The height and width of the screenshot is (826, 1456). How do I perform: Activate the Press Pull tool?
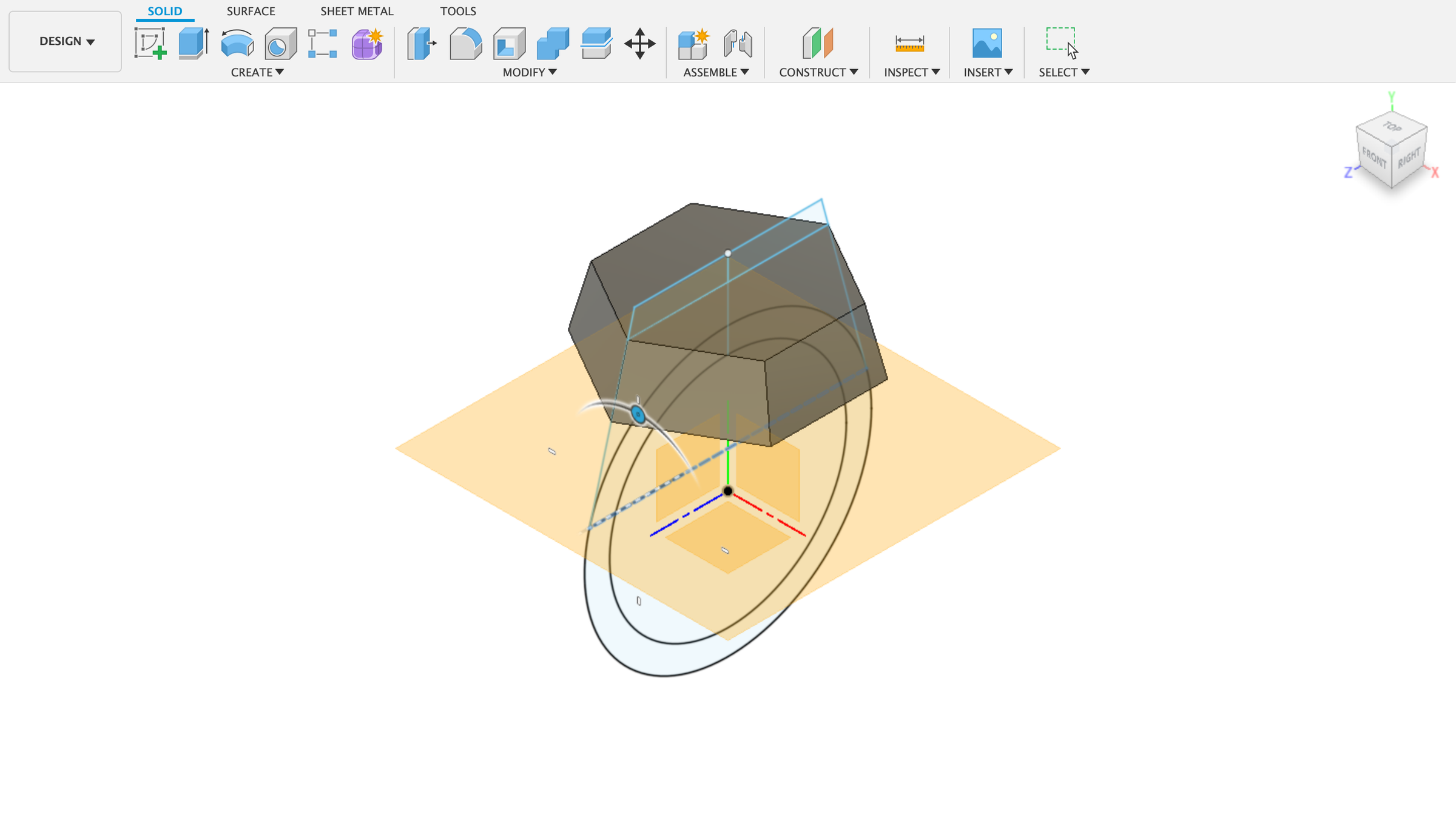[422, 44]
